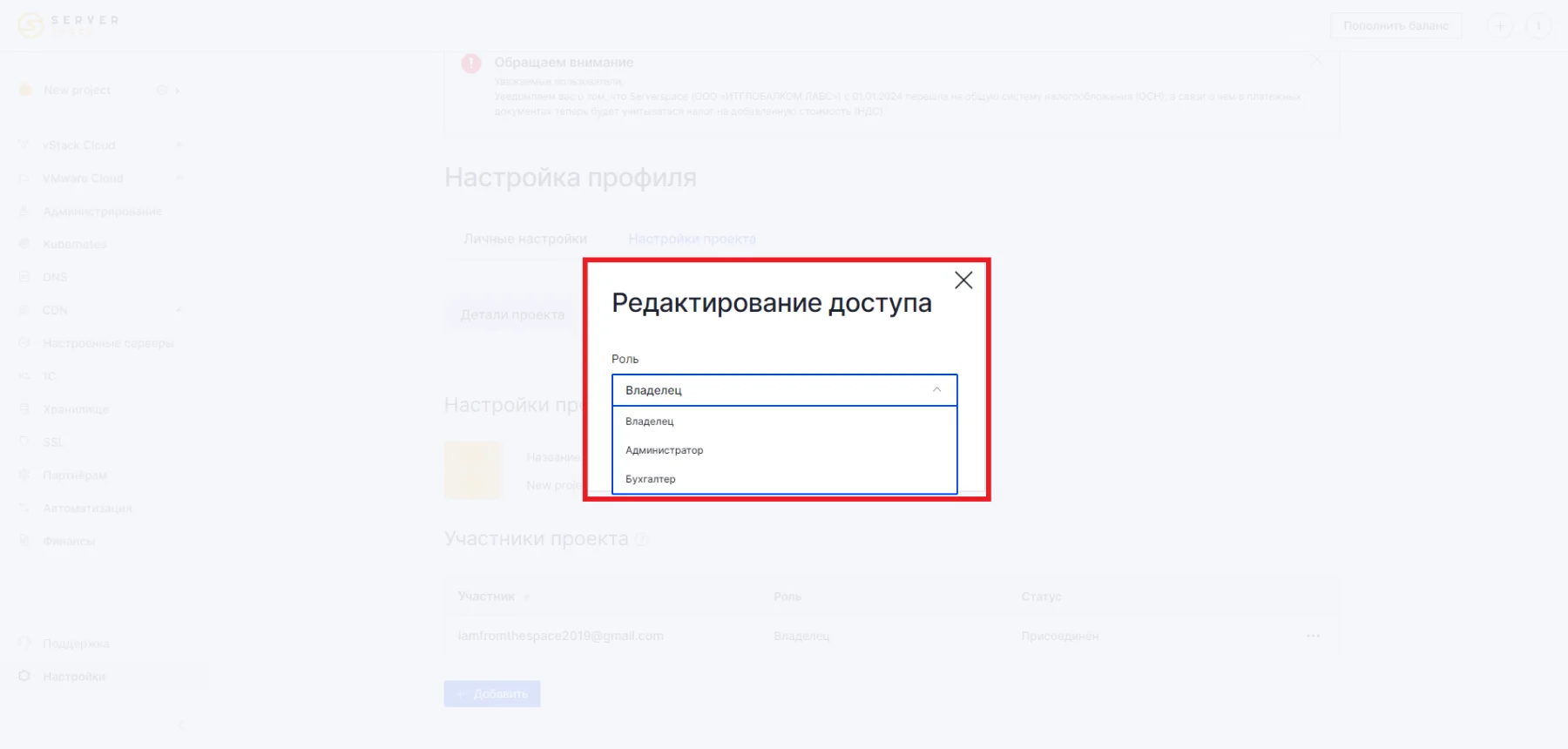Click the CDN sidebar icon
The height and width of the screenshot is (749, 1568).
[24, 310]
